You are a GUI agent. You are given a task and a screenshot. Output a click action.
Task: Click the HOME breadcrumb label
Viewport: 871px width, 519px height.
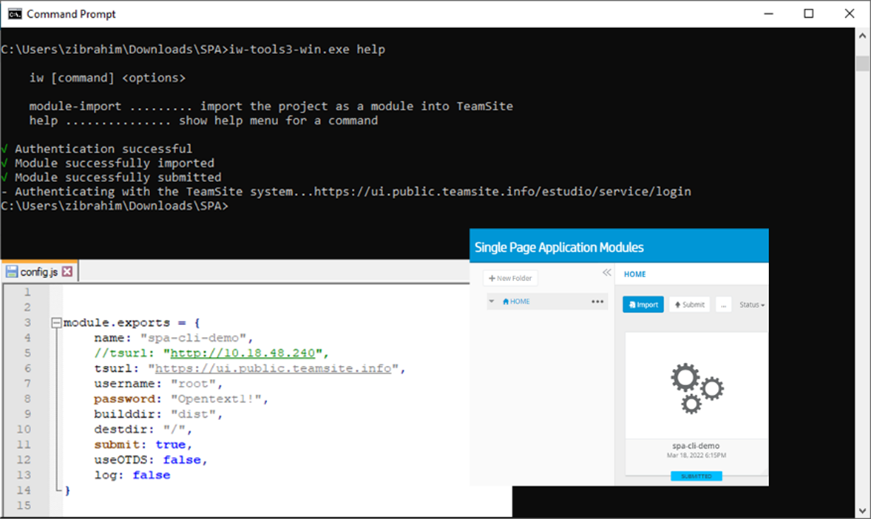(x=635, y=273)
